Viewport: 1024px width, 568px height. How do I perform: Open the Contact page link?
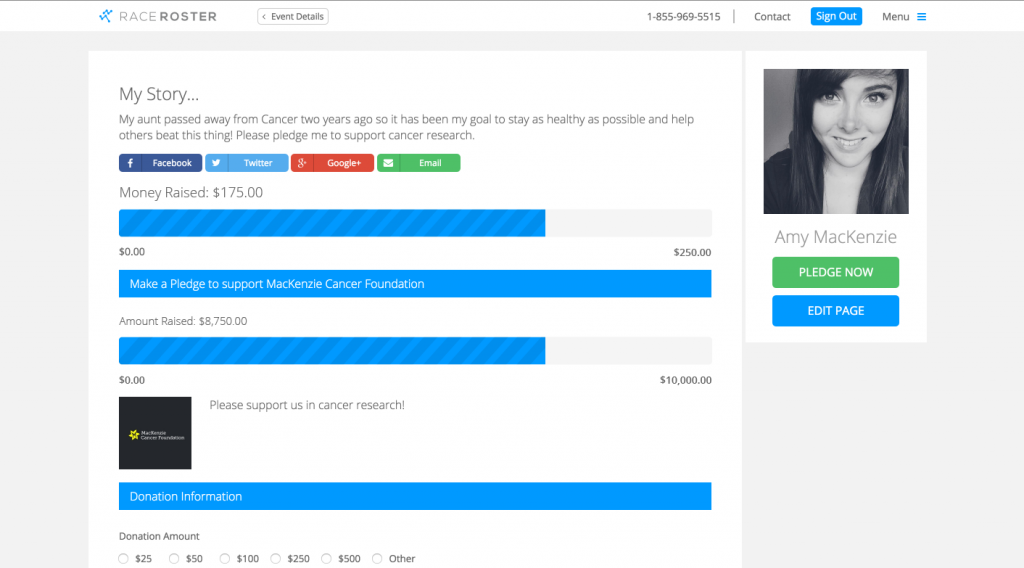772,17
